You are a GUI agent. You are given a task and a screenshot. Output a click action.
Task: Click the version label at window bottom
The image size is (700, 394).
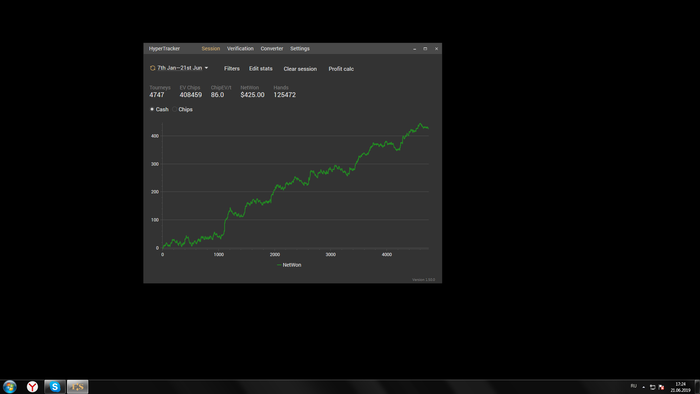pyautogui.click(x=423, y=280)
